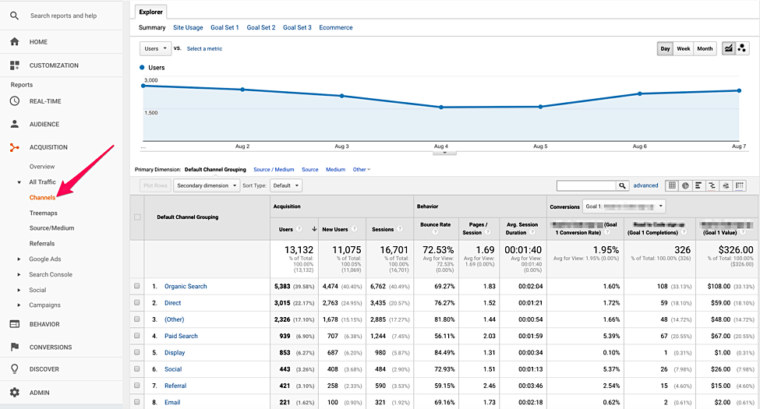Screen dimensions: 760x409
Task: Switch to Goal Set 2 tab
Action: point(261,28)
